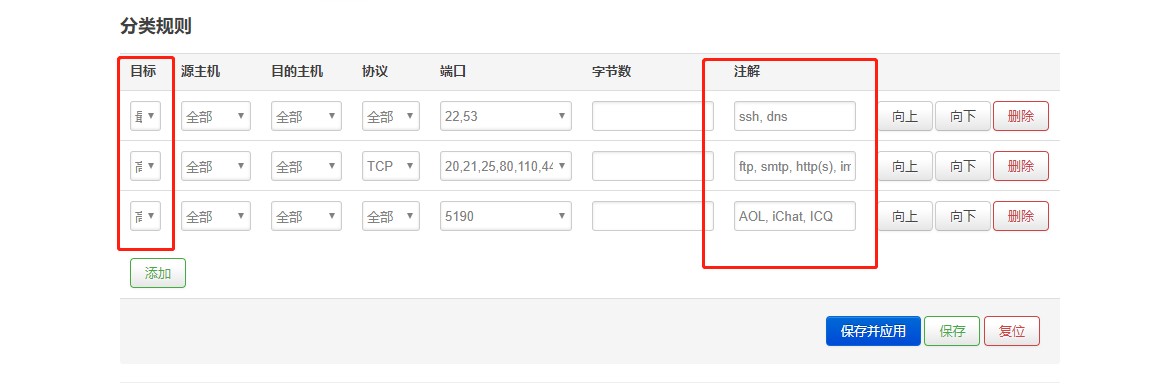Click byte count field in AOL, iChat row
Screen dimensions: 1176x390
coord(652,216)
